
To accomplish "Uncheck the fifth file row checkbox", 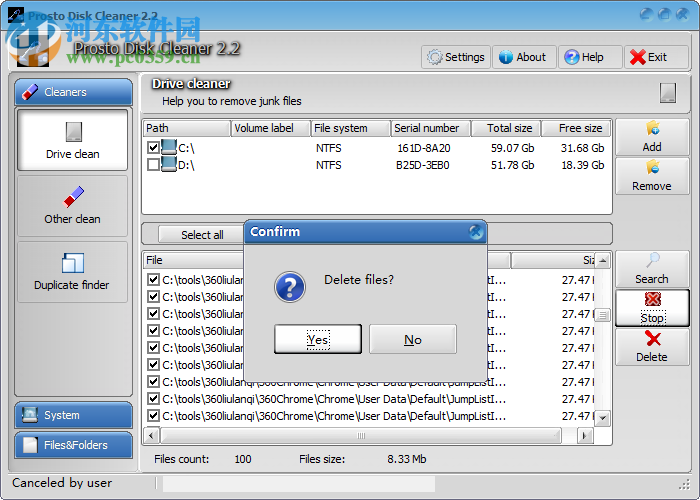I will tap(153, 347).
